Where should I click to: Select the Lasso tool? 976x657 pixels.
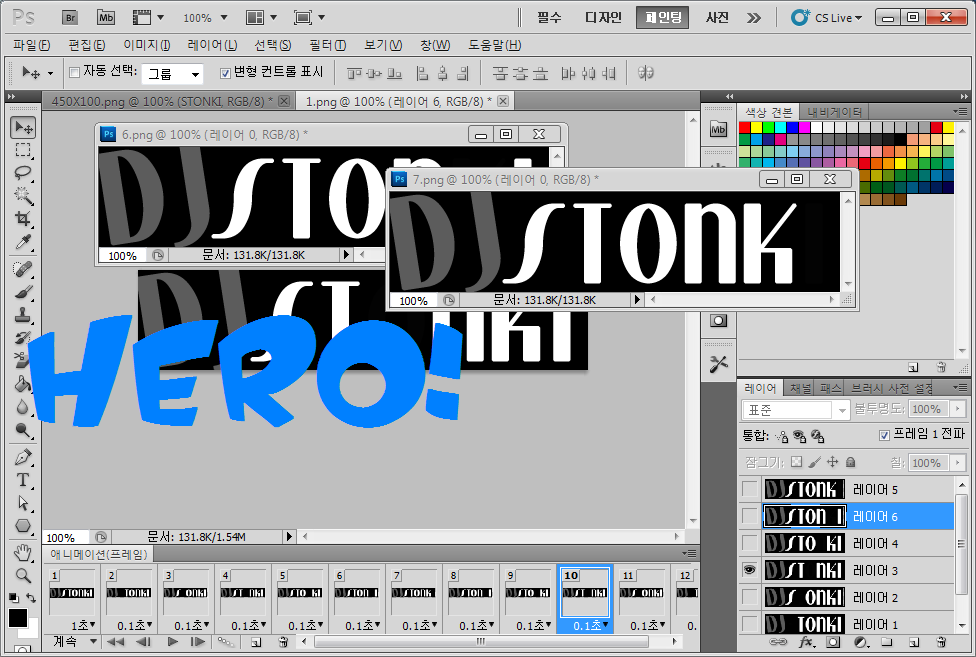23,173
